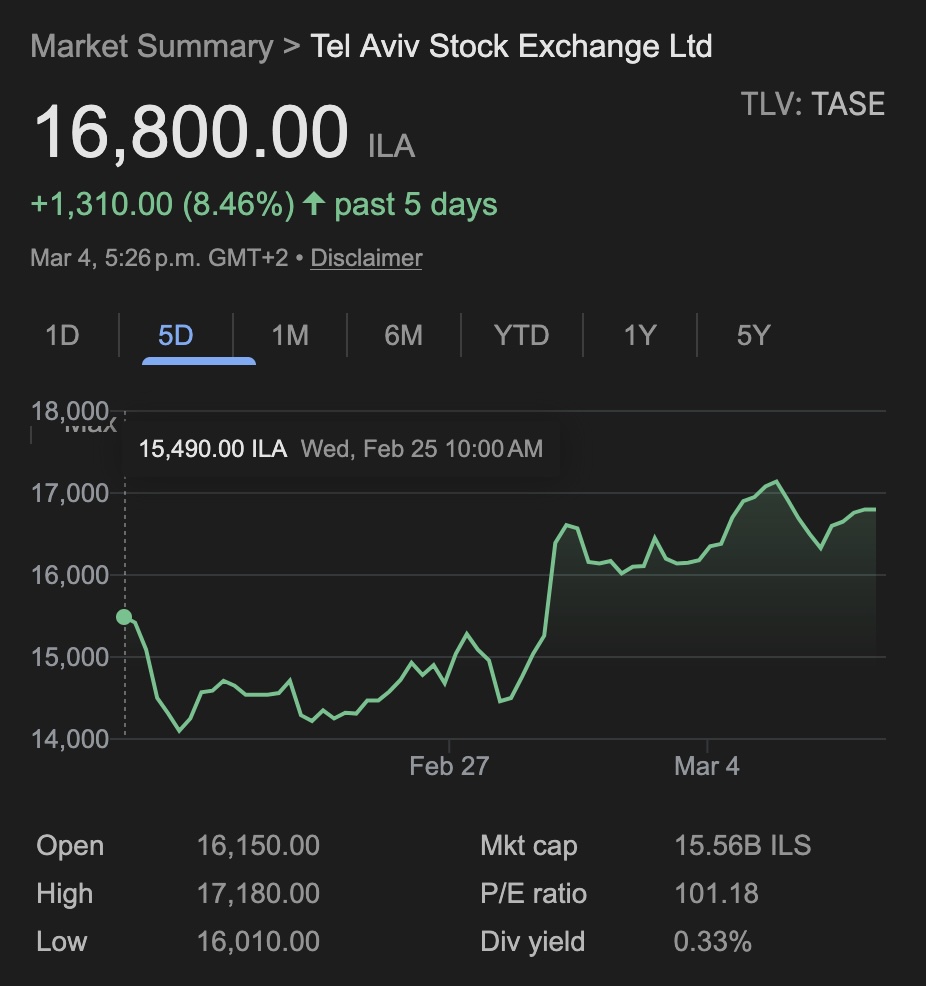This screenshot has height=986, width=926.
Task: Click the TLV: TASE ticker label
Action: click(812, 104)
